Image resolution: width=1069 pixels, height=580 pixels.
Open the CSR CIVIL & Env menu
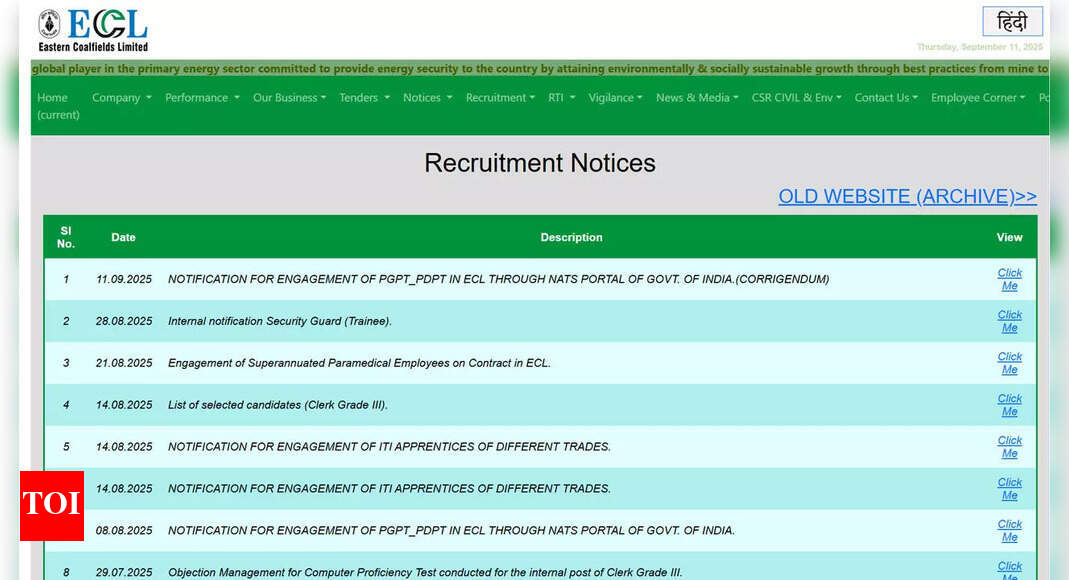pos(796,97)
